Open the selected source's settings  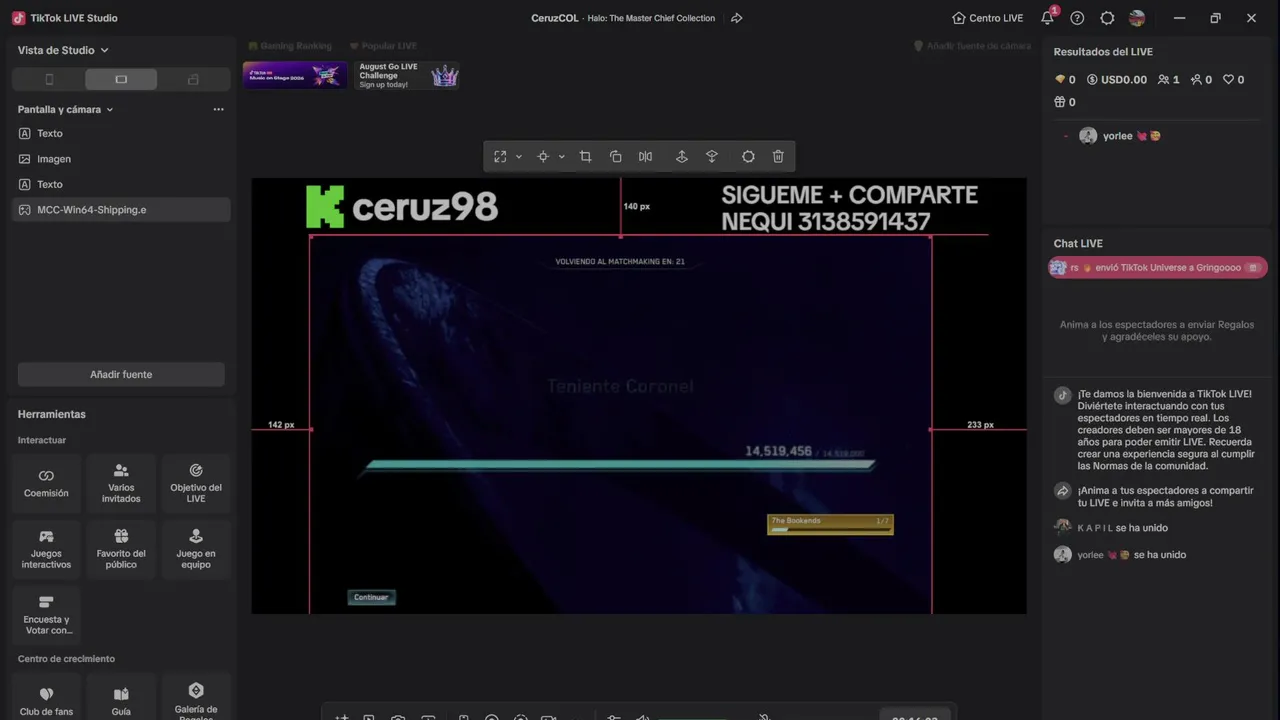(x=748, y=156)
